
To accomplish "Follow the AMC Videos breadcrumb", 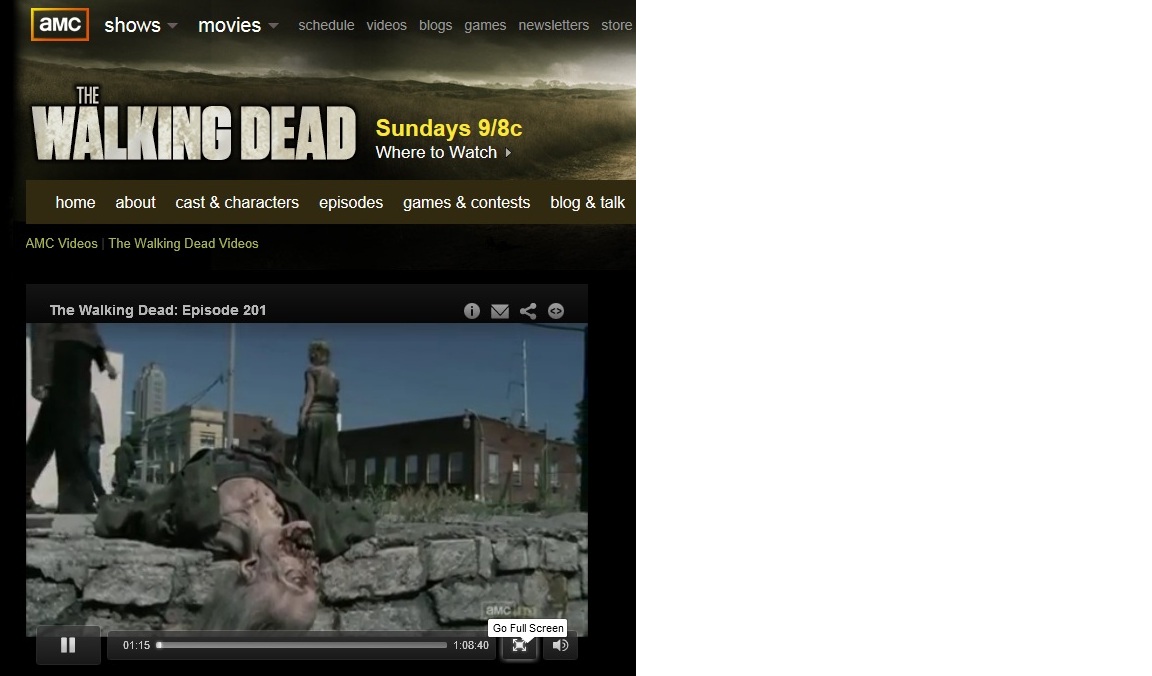I will [62, 243].
